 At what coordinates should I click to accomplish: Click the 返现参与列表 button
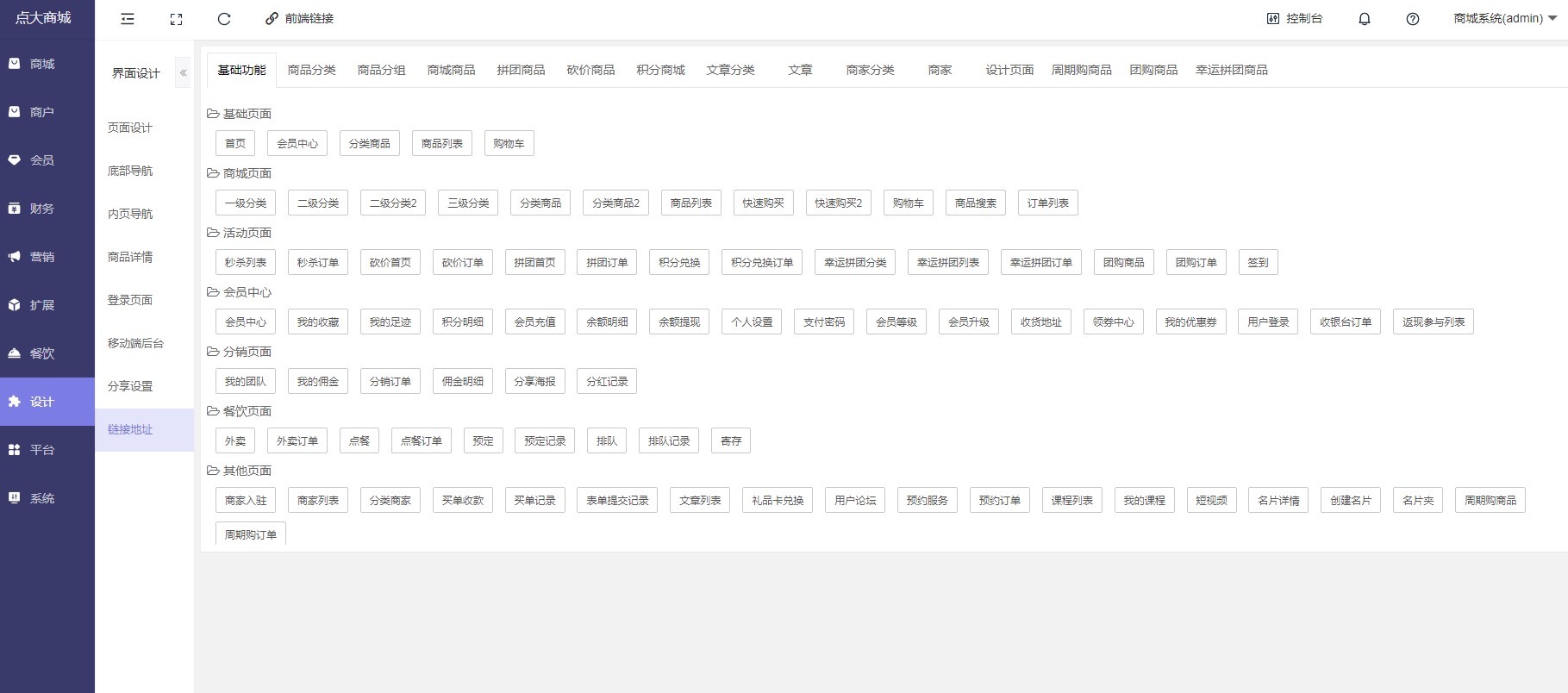(x=1434, y=322)
